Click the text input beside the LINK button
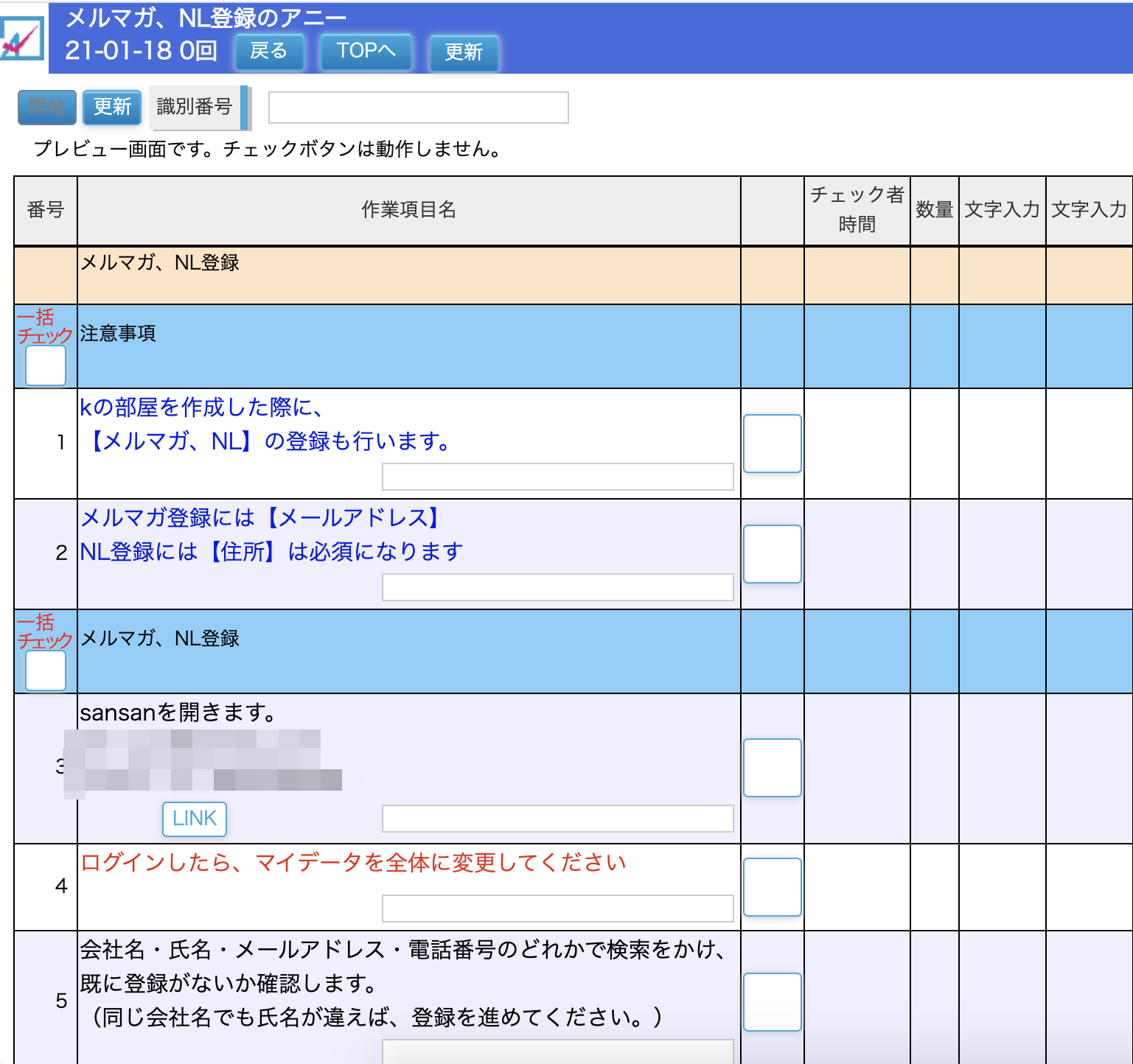The image size is (1133, 1064). tap(557, 819)
